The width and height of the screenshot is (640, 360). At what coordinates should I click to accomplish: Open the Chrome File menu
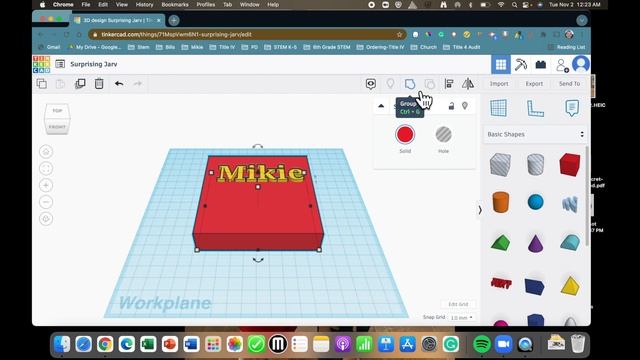click(x=86, y=4)
